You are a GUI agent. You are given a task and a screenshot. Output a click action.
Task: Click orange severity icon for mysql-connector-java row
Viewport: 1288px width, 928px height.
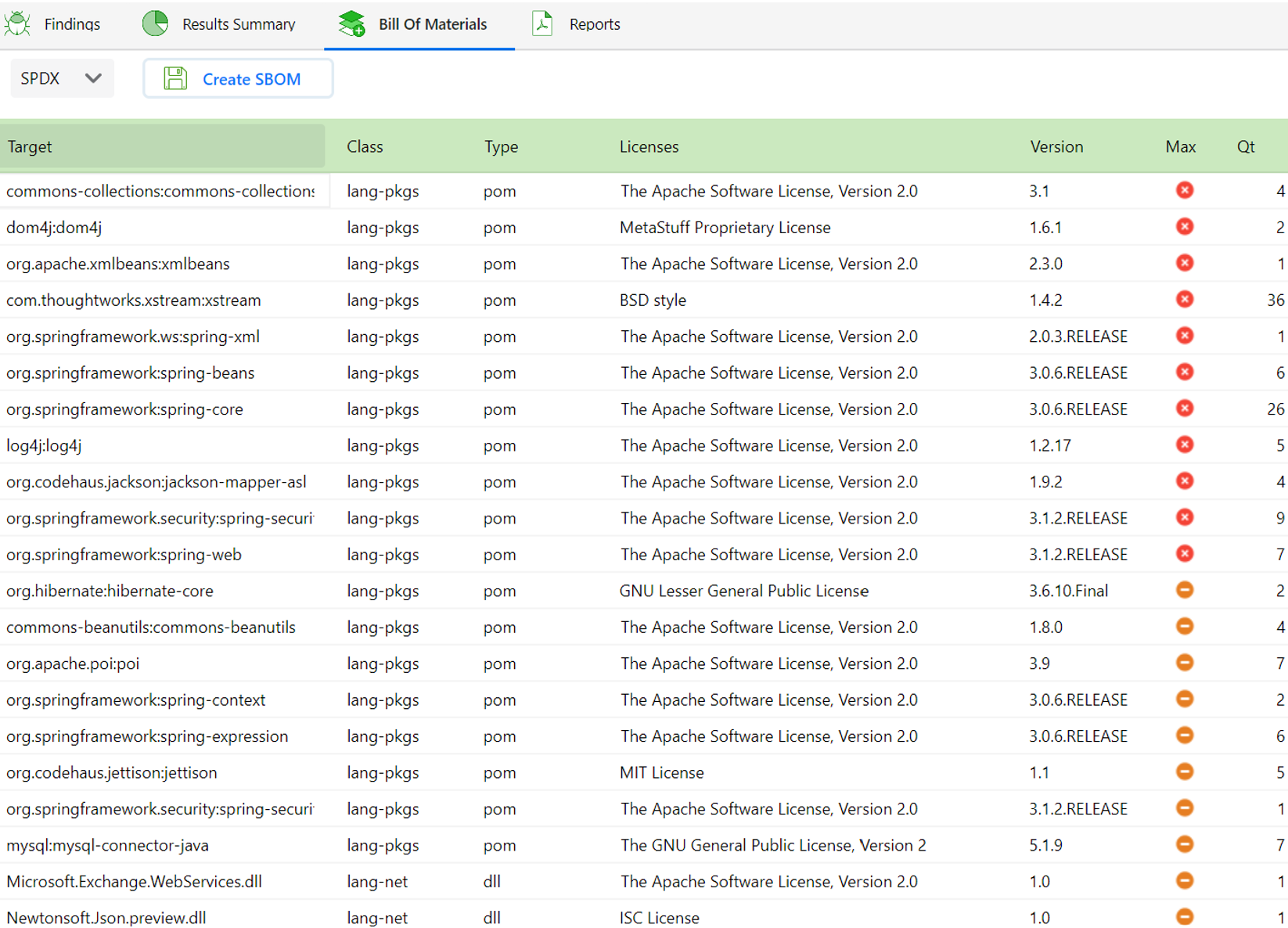(1184, 845)
